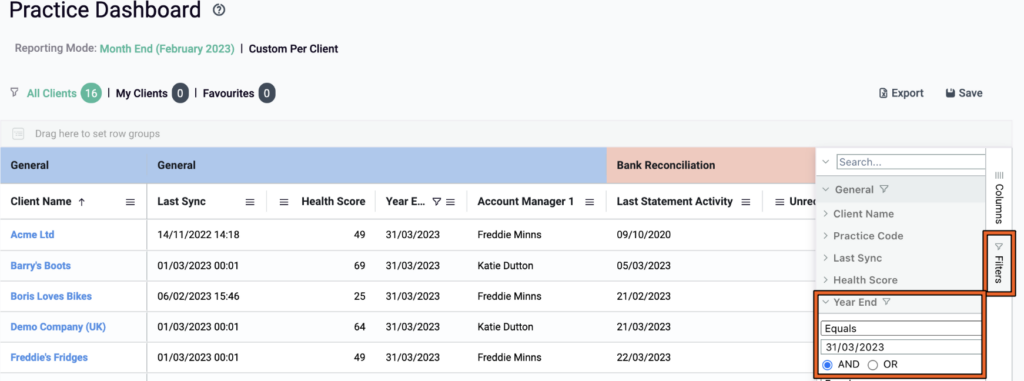The height and width of the screenshot is (381, 1024).
Task: Select Custom Per Client reporting mode
Action: pos(293,49)
